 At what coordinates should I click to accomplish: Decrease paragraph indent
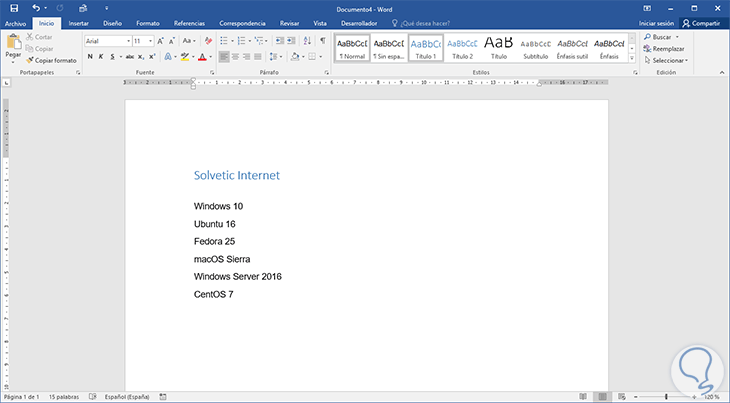(279, 41)
